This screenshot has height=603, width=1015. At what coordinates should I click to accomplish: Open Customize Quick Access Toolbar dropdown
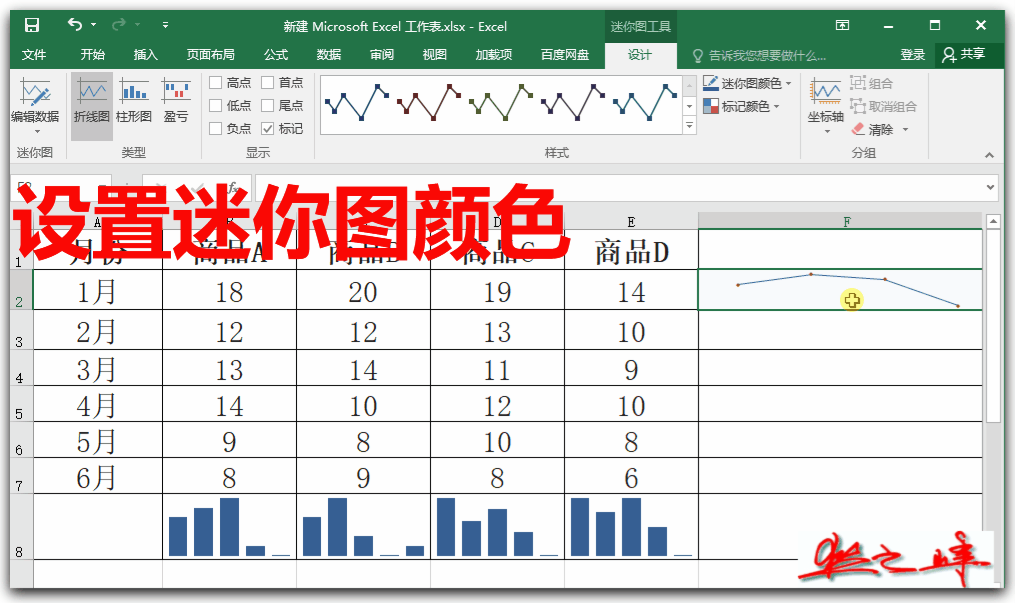click(165, 25)
